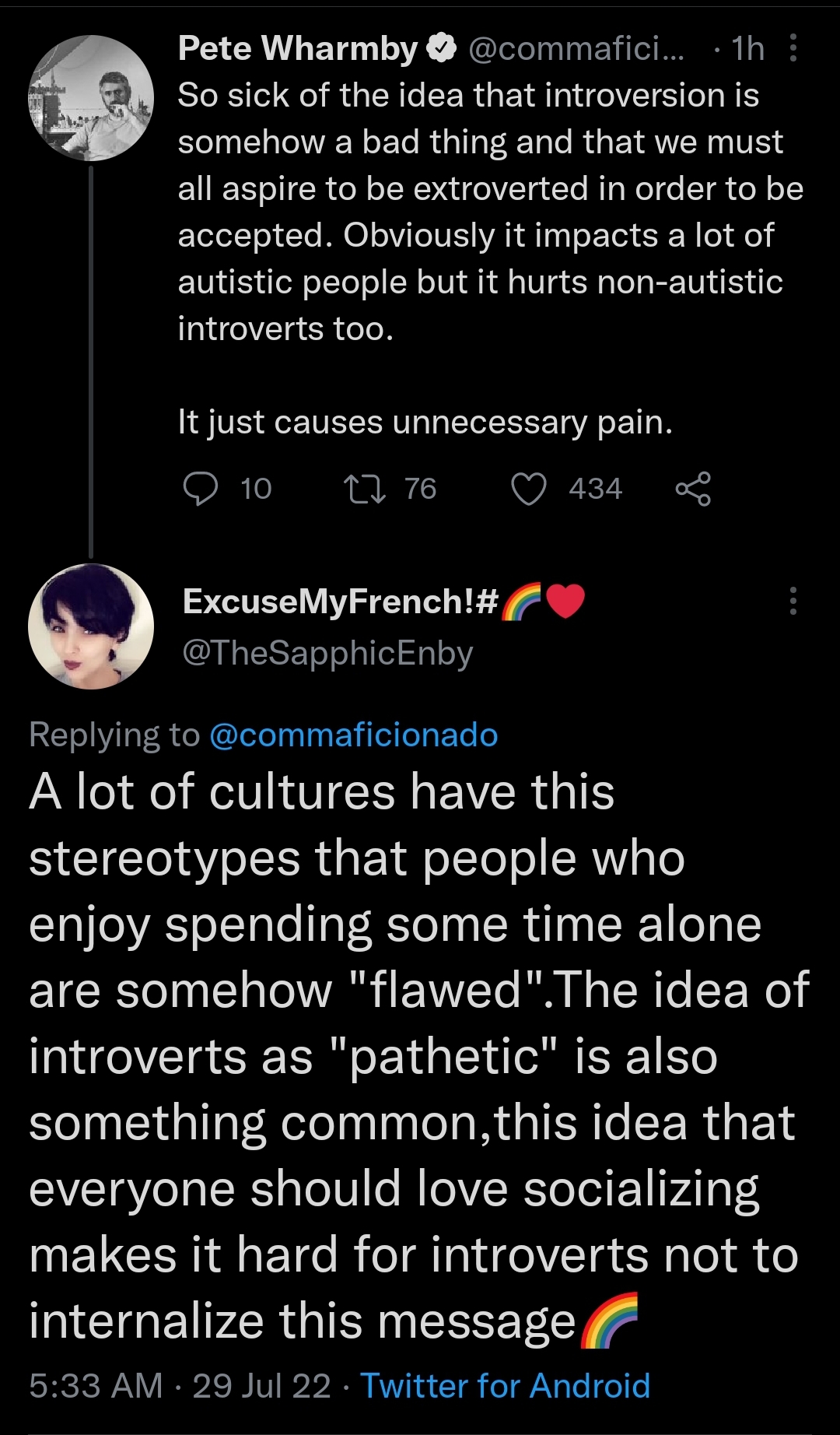Click the ExcuseMyFrench!# display name
Viewport: 840px width, 1435px height.
tap(341, 602)
